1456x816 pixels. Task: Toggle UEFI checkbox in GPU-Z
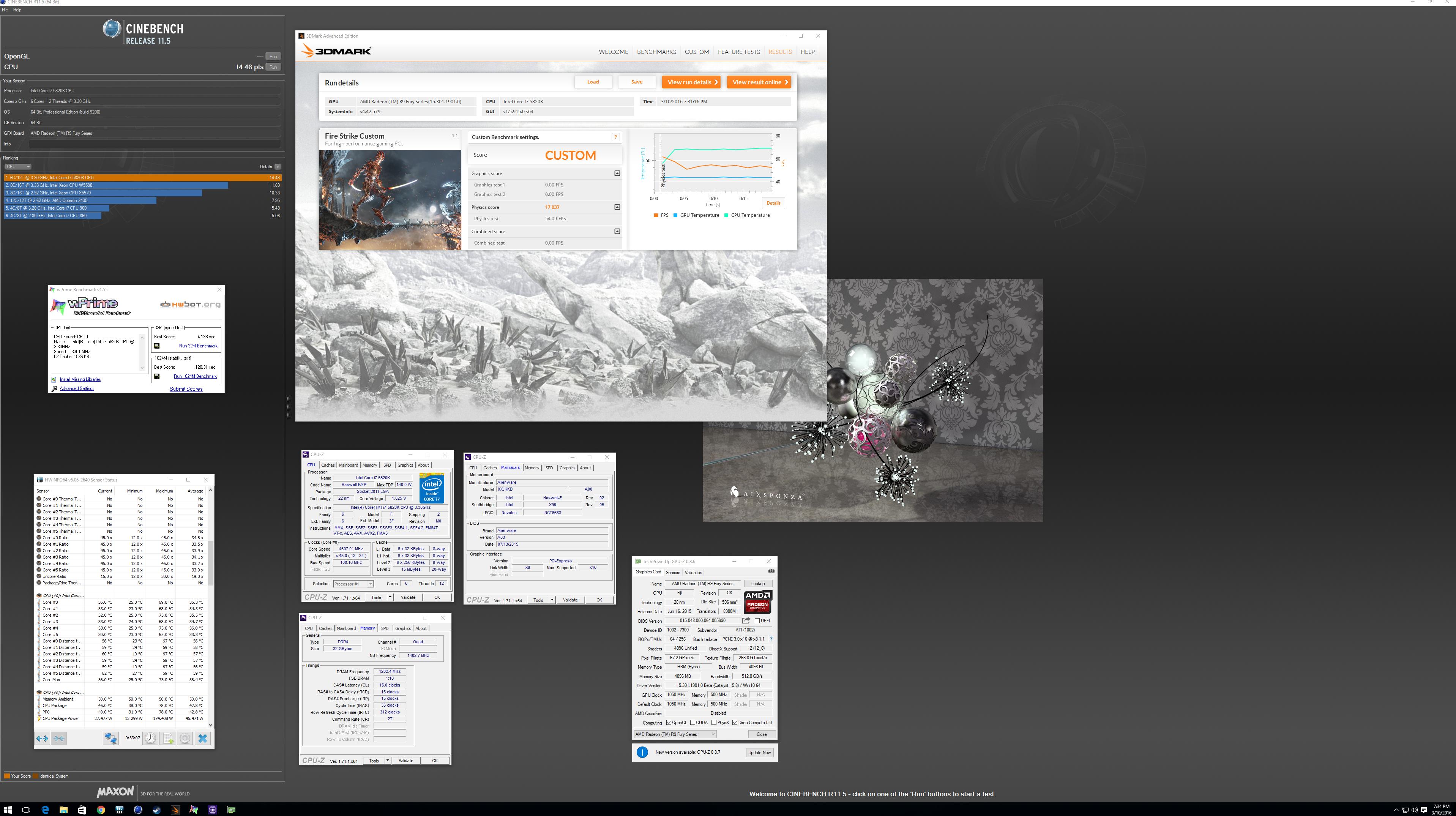pyautogui.click(x=757, y=620)
